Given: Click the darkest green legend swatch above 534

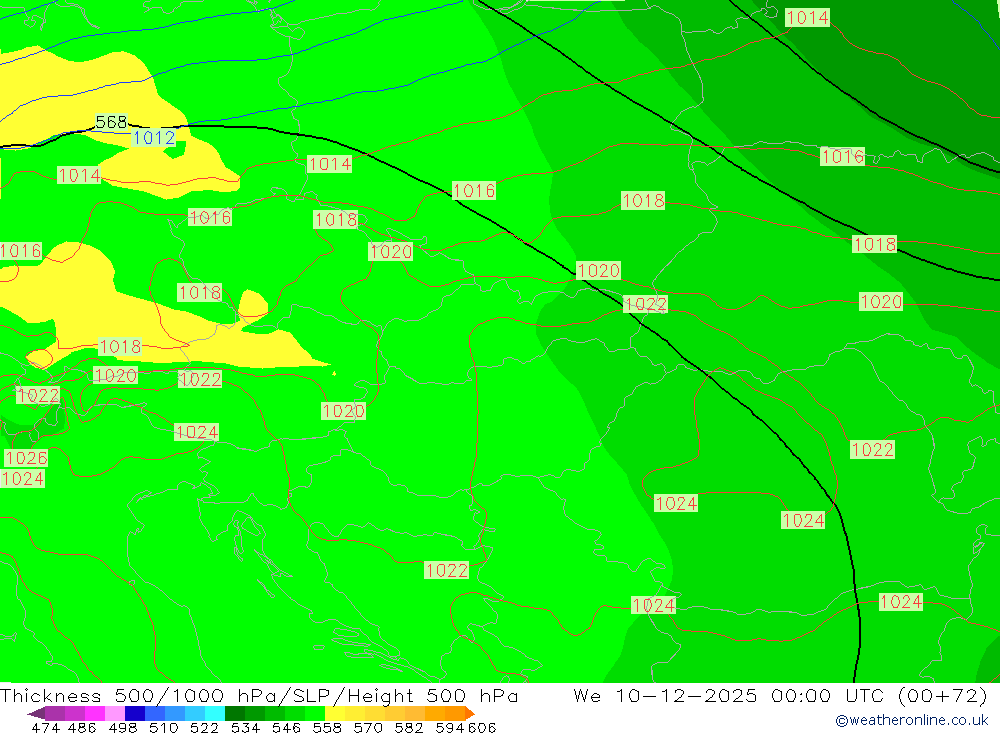Looking at the screenshot, I should click(x=235, y=713).
